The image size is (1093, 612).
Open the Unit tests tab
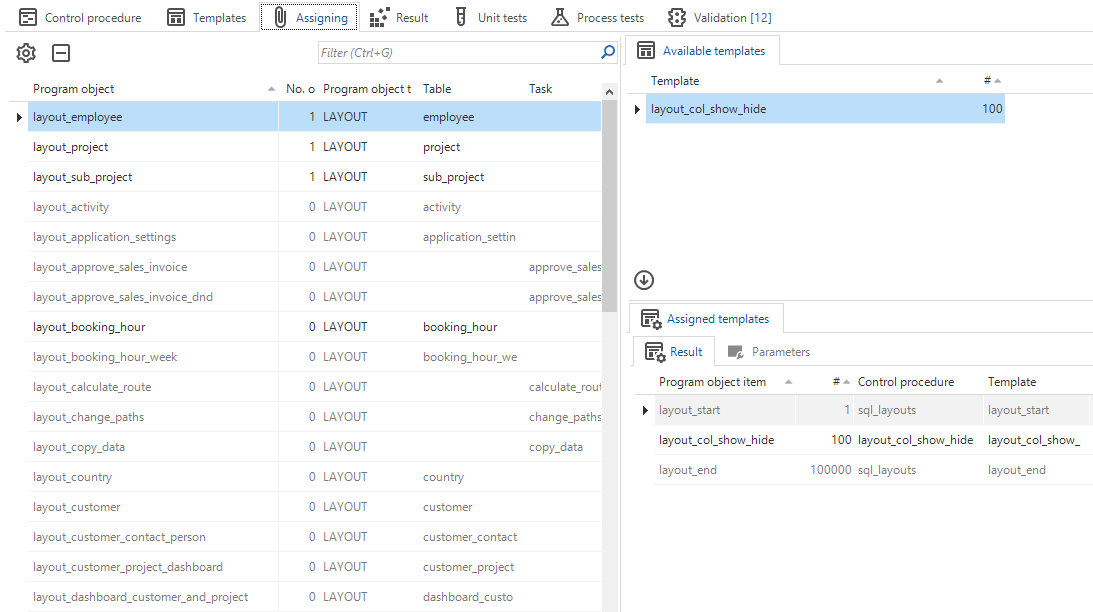click(490, 17)
